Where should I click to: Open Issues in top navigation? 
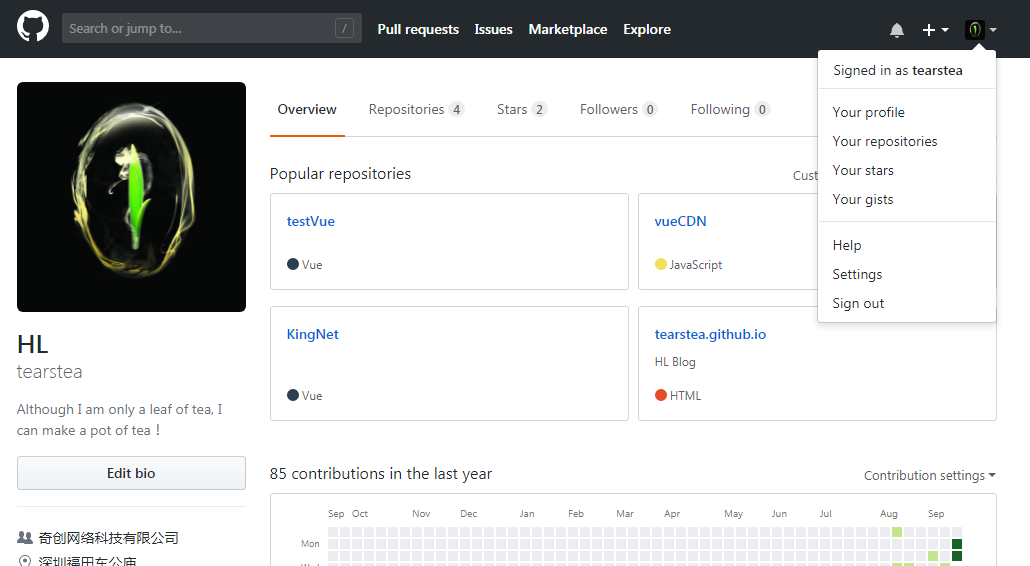493,30
